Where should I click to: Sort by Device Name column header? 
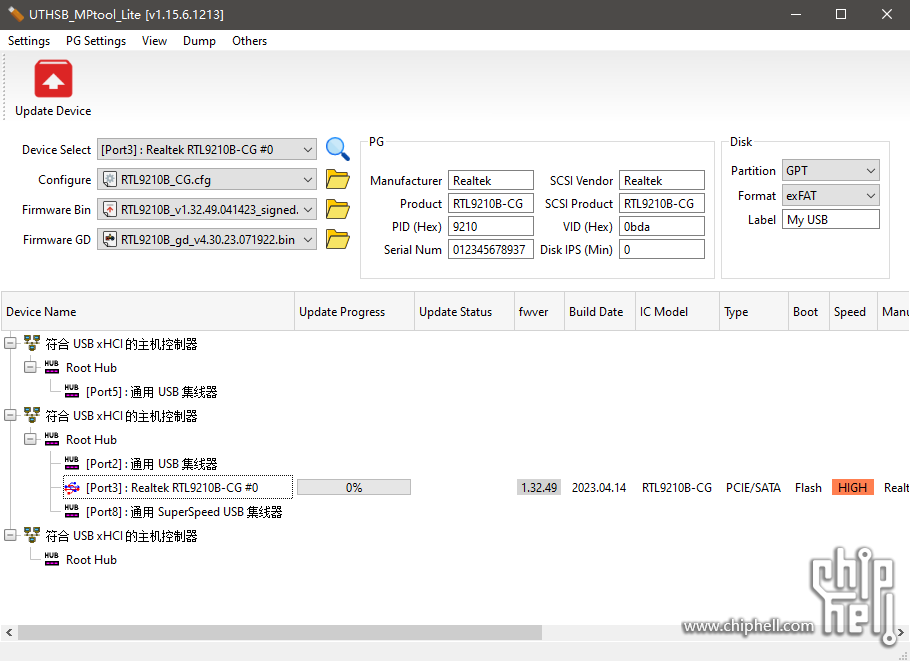click(148, 312)
